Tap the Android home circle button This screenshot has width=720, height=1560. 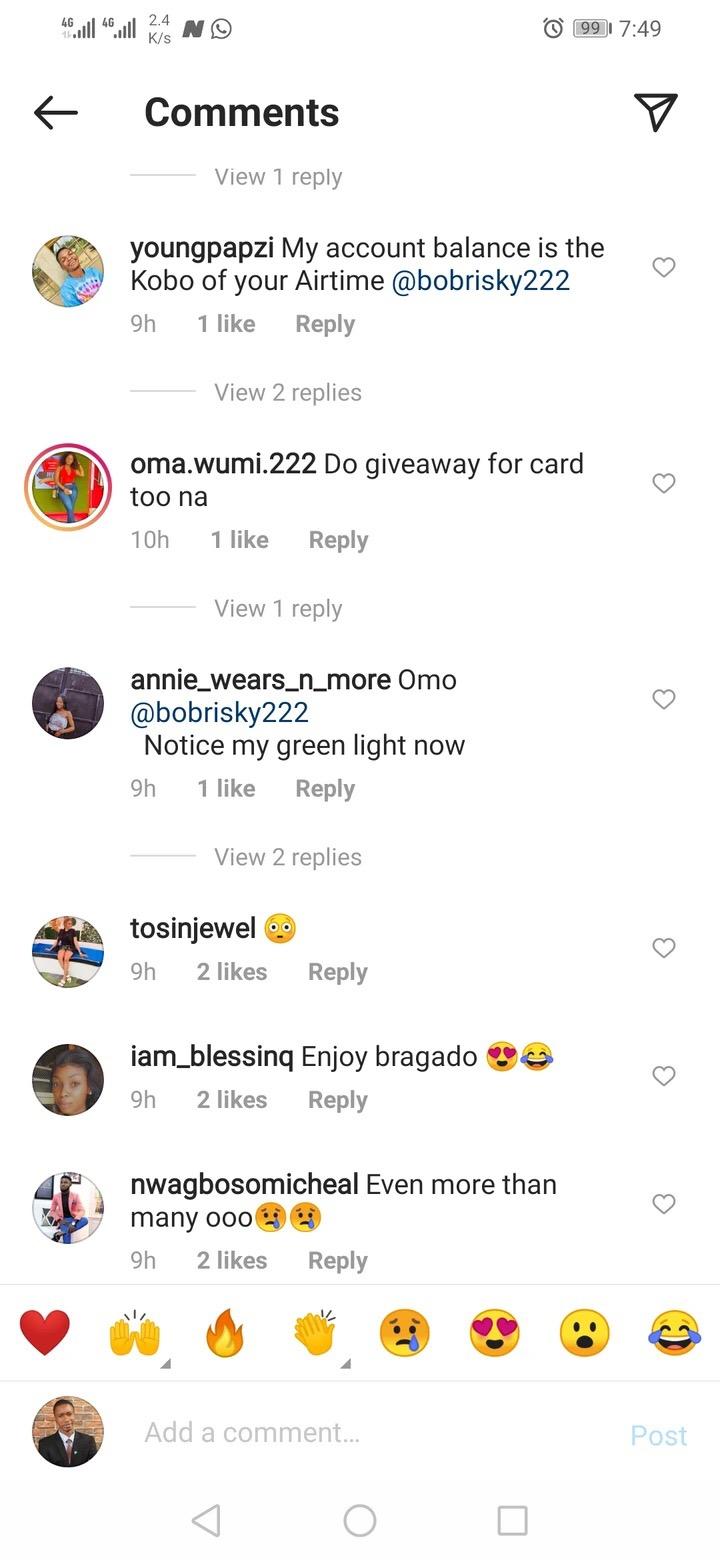tap(360, 1520)
